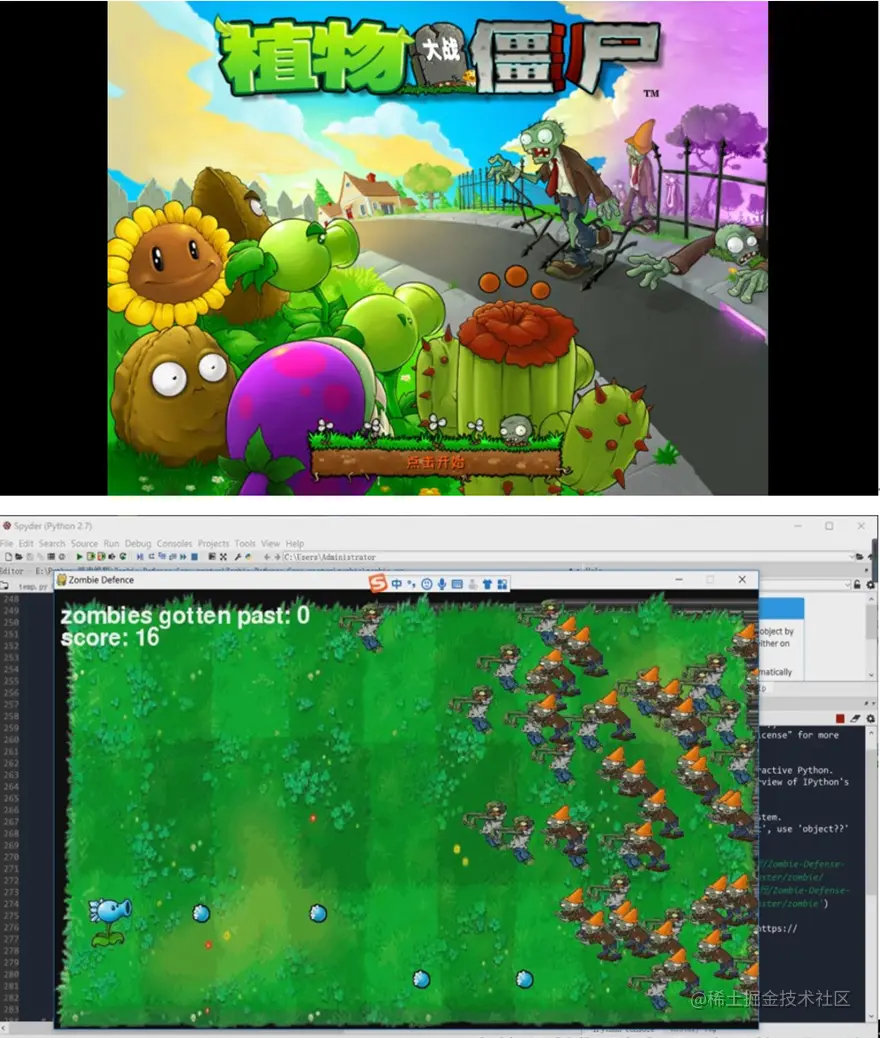Viewport: 880px width, 1038px height.
Task: Click the Run cell and advance icon
Action: click(101, 557)
